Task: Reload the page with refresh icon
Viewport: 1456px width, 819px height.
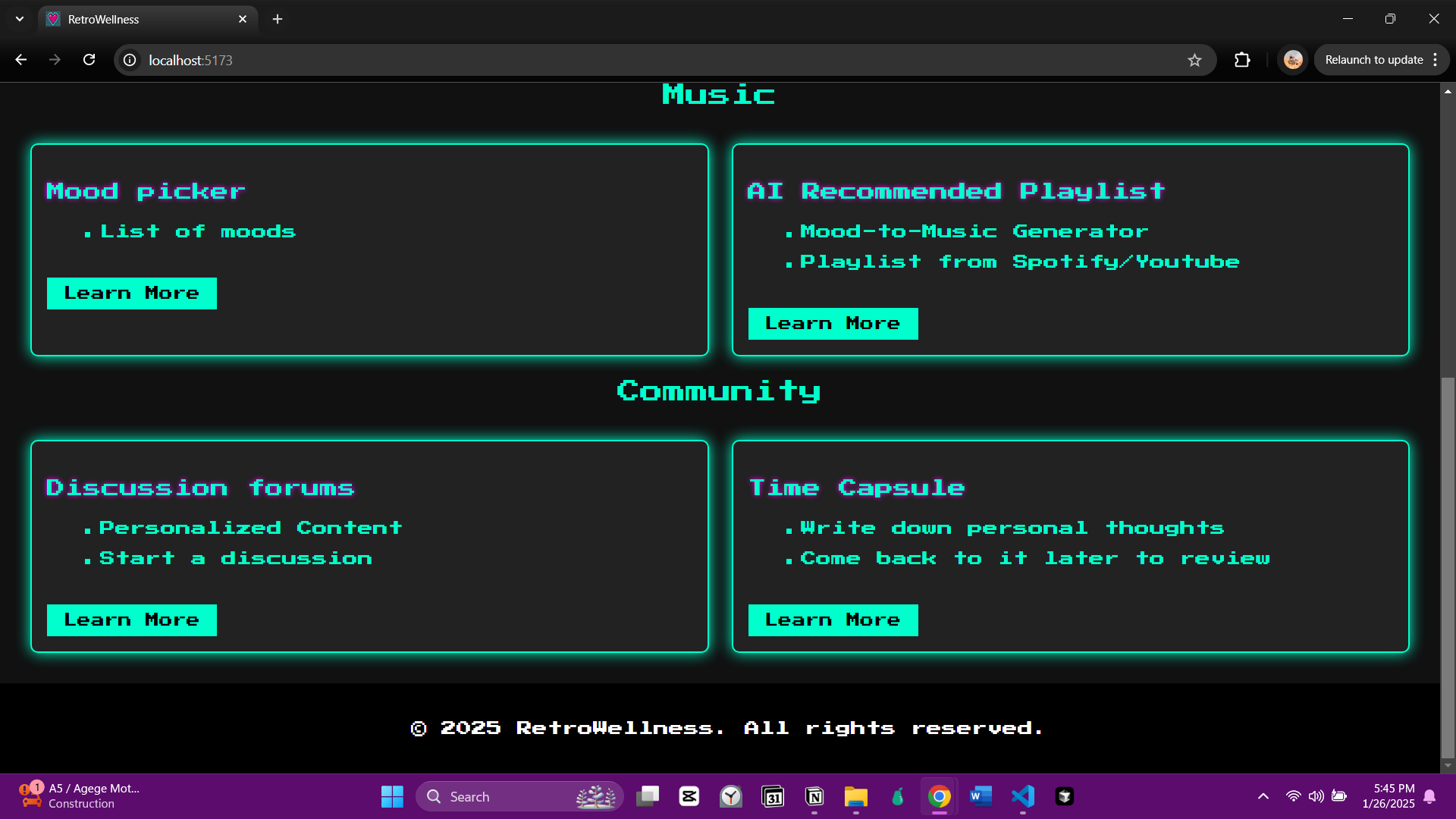Action: (89, 60)
